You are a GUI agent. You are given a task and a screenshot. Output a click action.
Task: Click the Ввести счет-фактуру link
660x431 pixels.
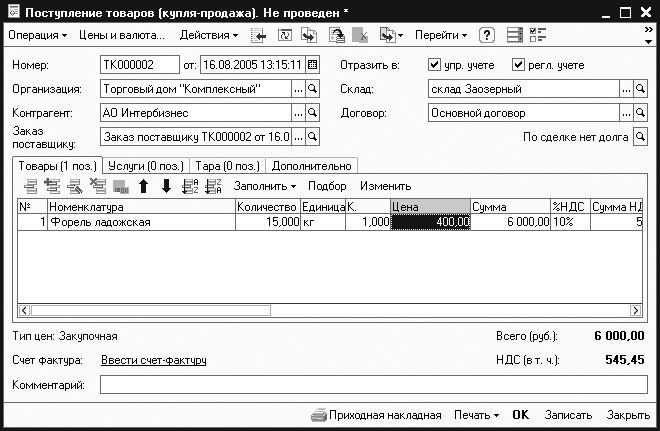coord(154,360)
